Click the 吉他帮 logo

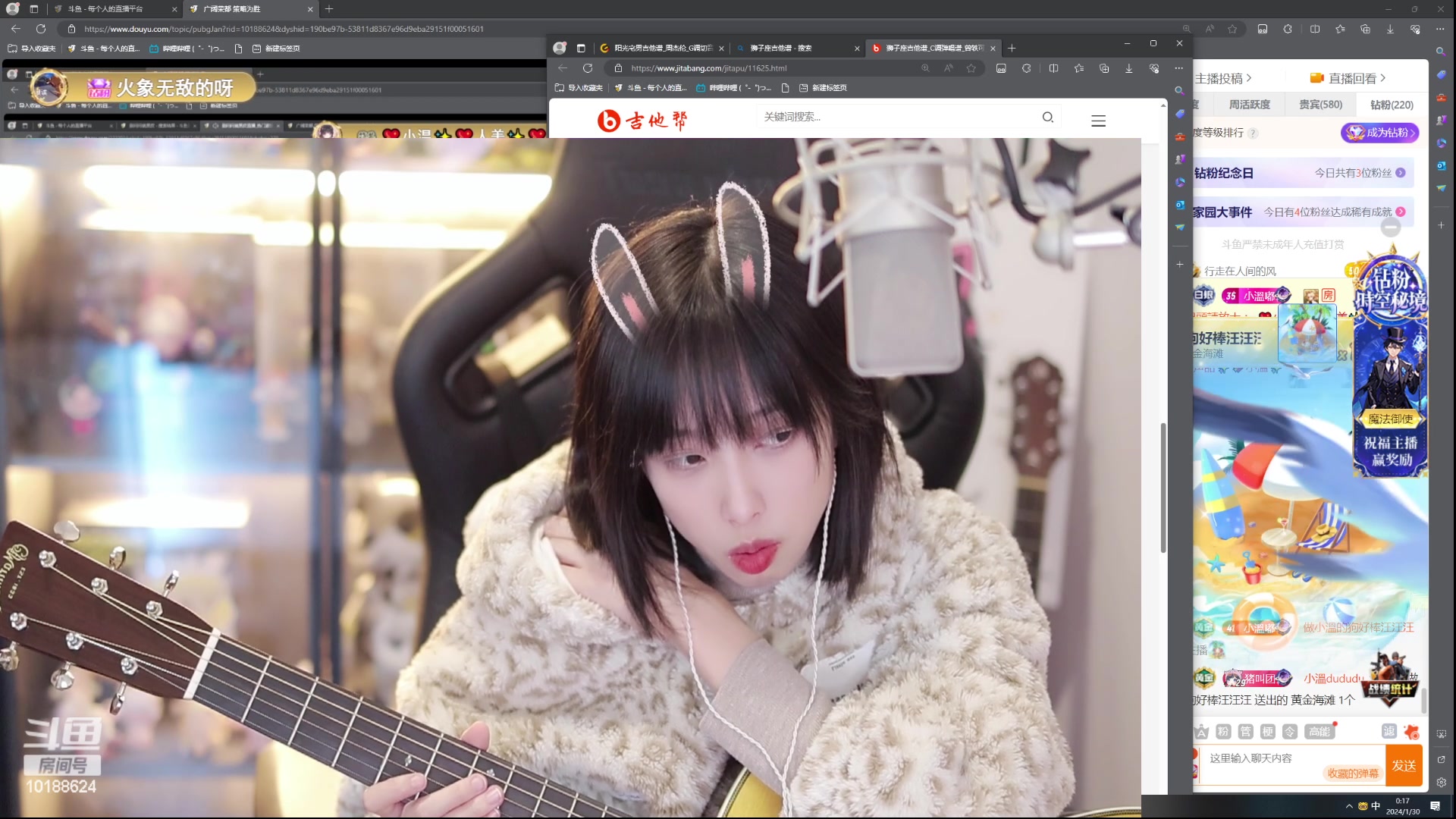[642, 120]
